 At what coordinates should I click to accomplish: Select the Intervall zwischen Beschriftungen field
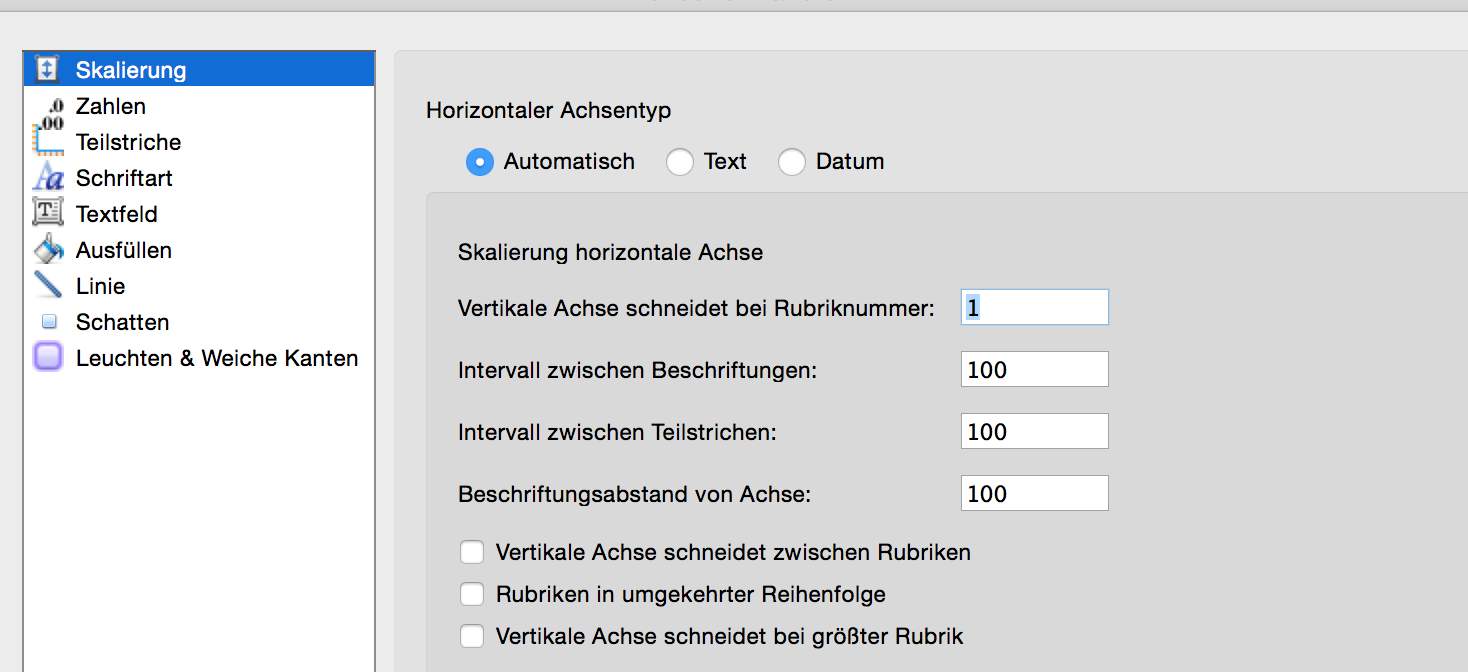(1034, 369)
